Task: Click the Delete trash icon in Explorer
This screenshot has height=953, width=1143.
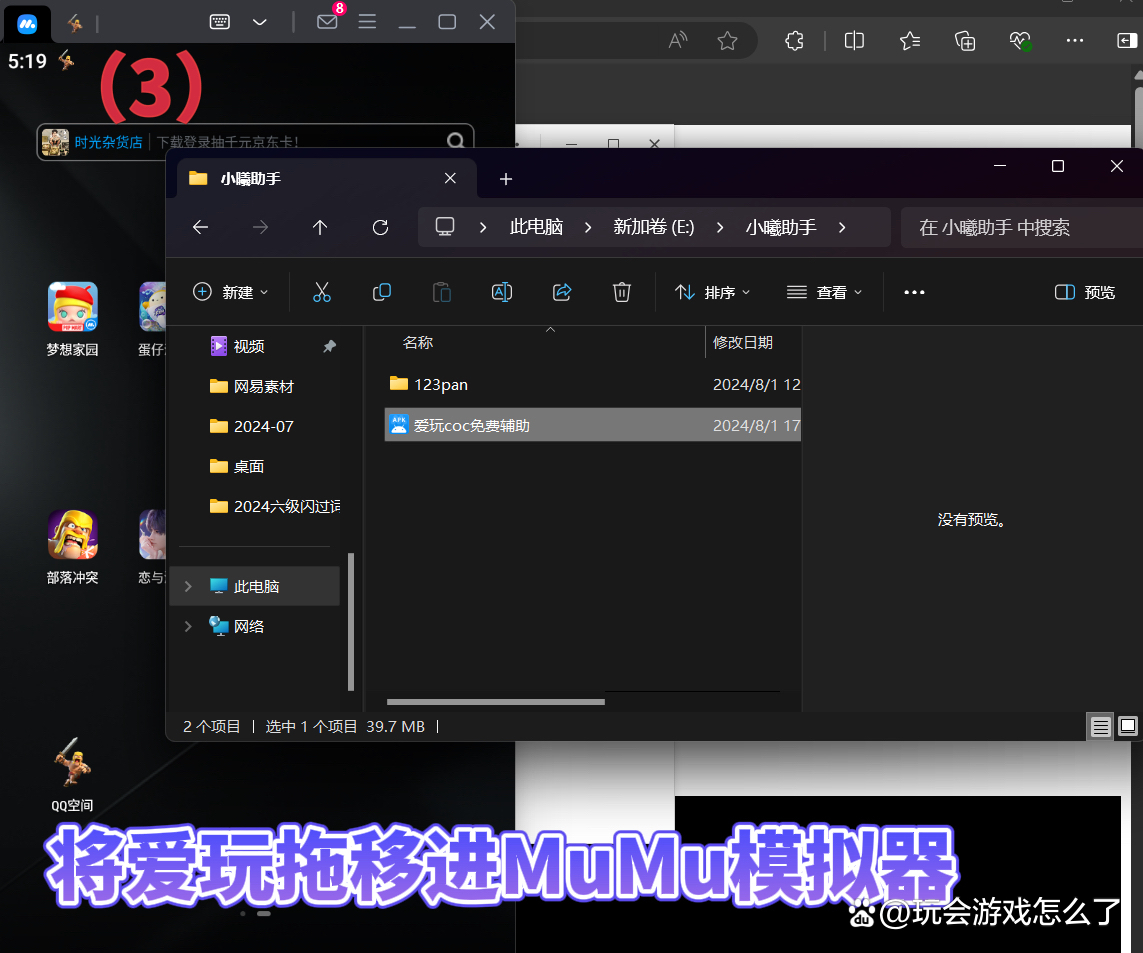Action: [x=622, y=292]
